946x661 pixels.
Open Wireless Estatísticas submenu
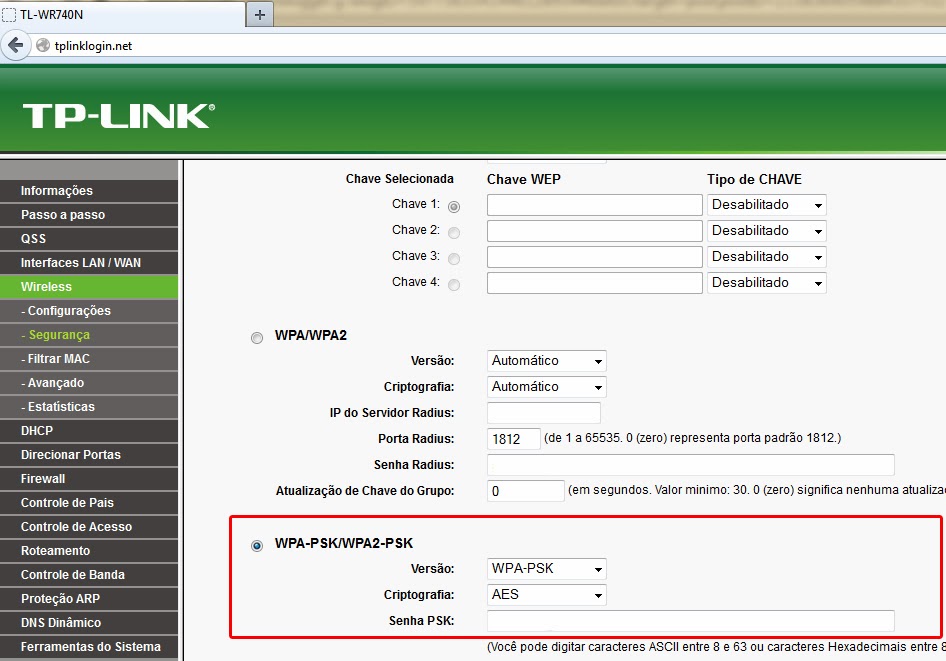89,407
